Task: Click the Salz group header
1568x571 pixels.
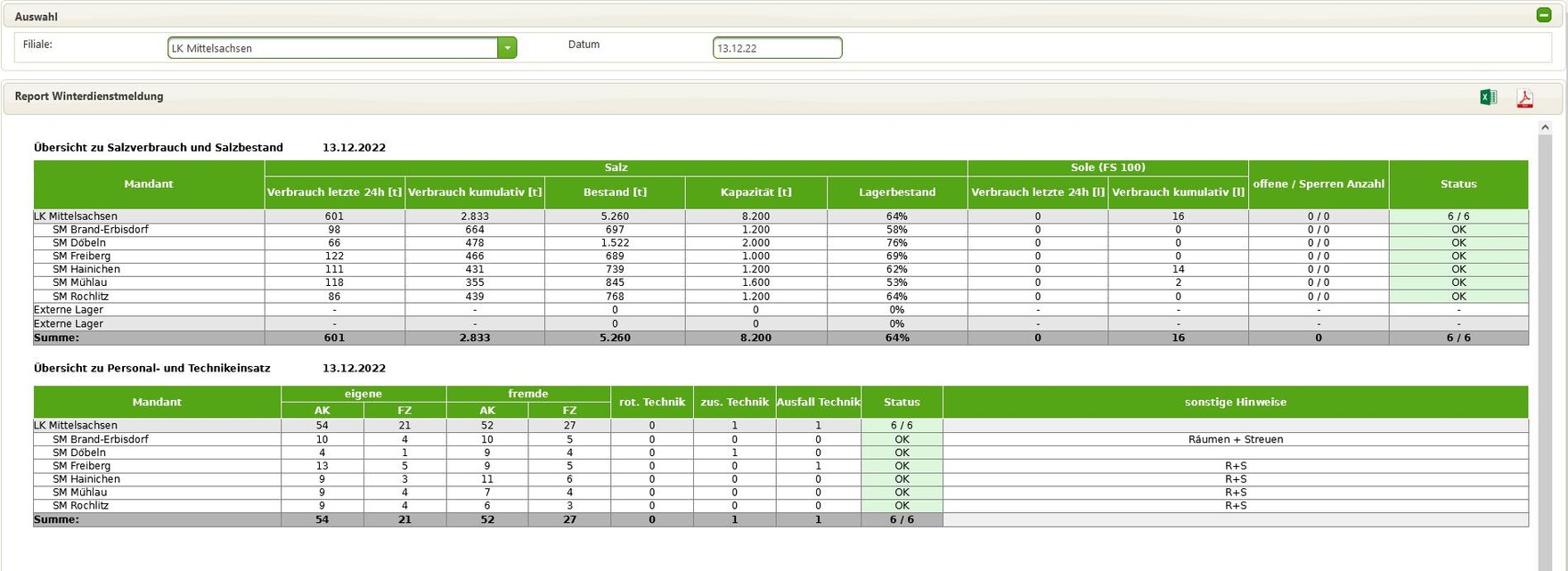Action: pos(616,167)
